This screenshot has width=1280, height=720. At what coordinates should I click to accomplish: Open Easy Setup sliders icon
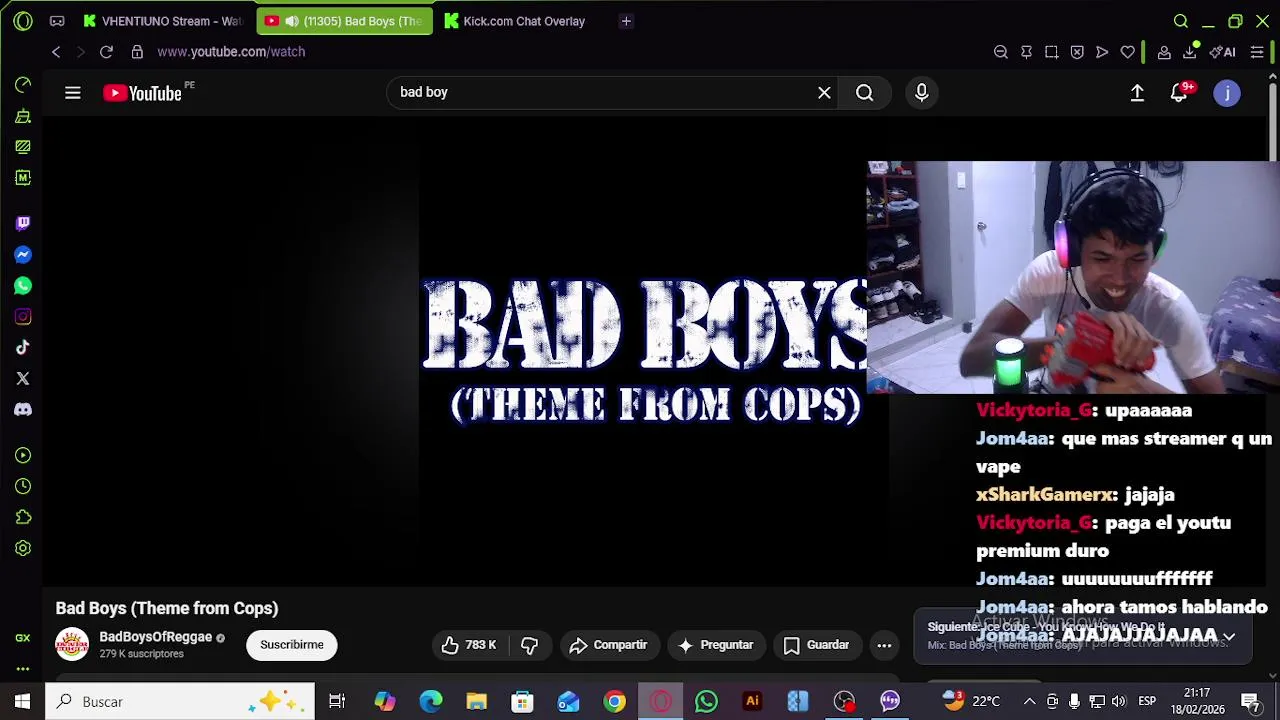click(x=1258, y=52)
